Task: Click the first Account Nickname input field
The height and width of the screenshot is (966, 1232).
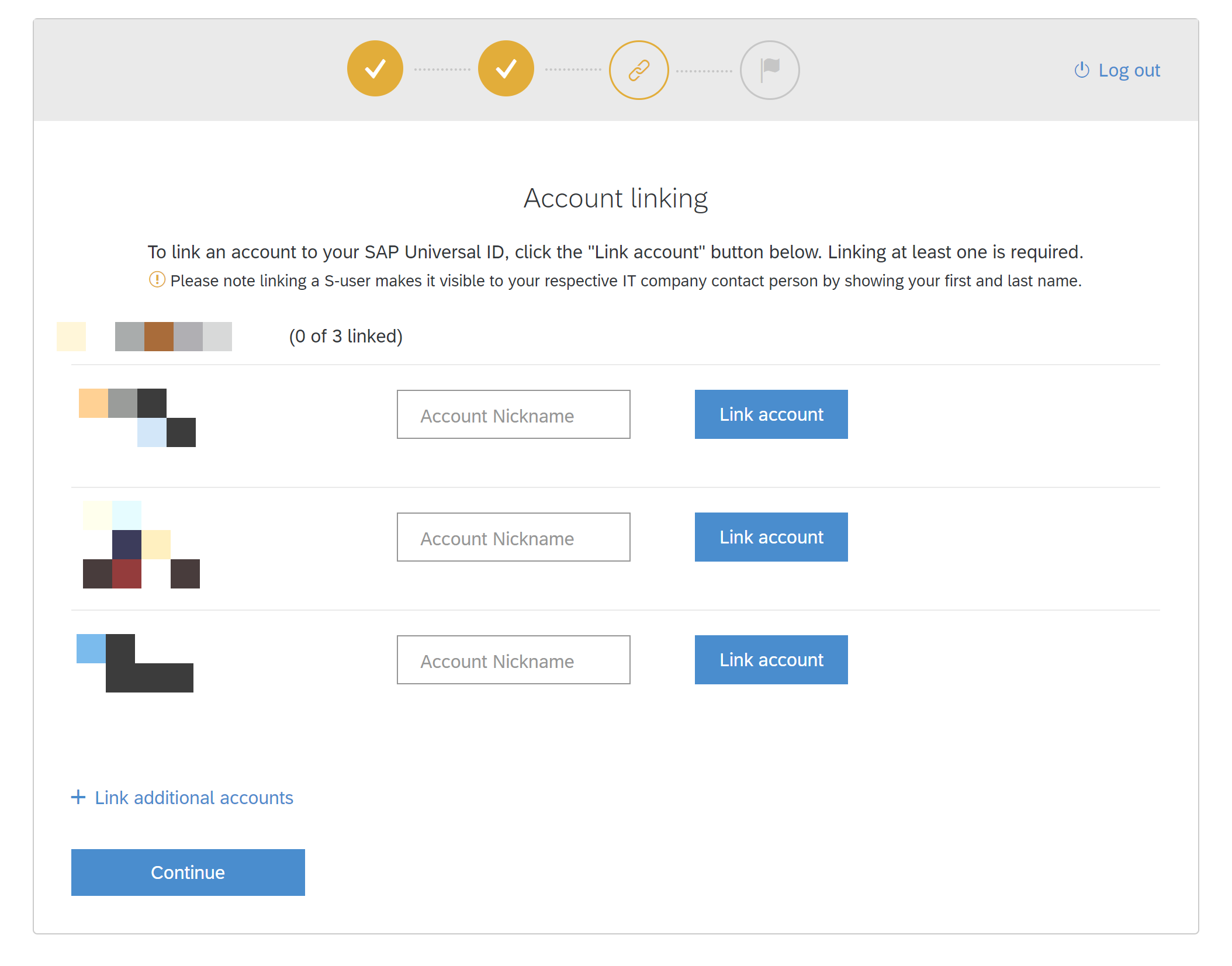Action: [513, 415]
